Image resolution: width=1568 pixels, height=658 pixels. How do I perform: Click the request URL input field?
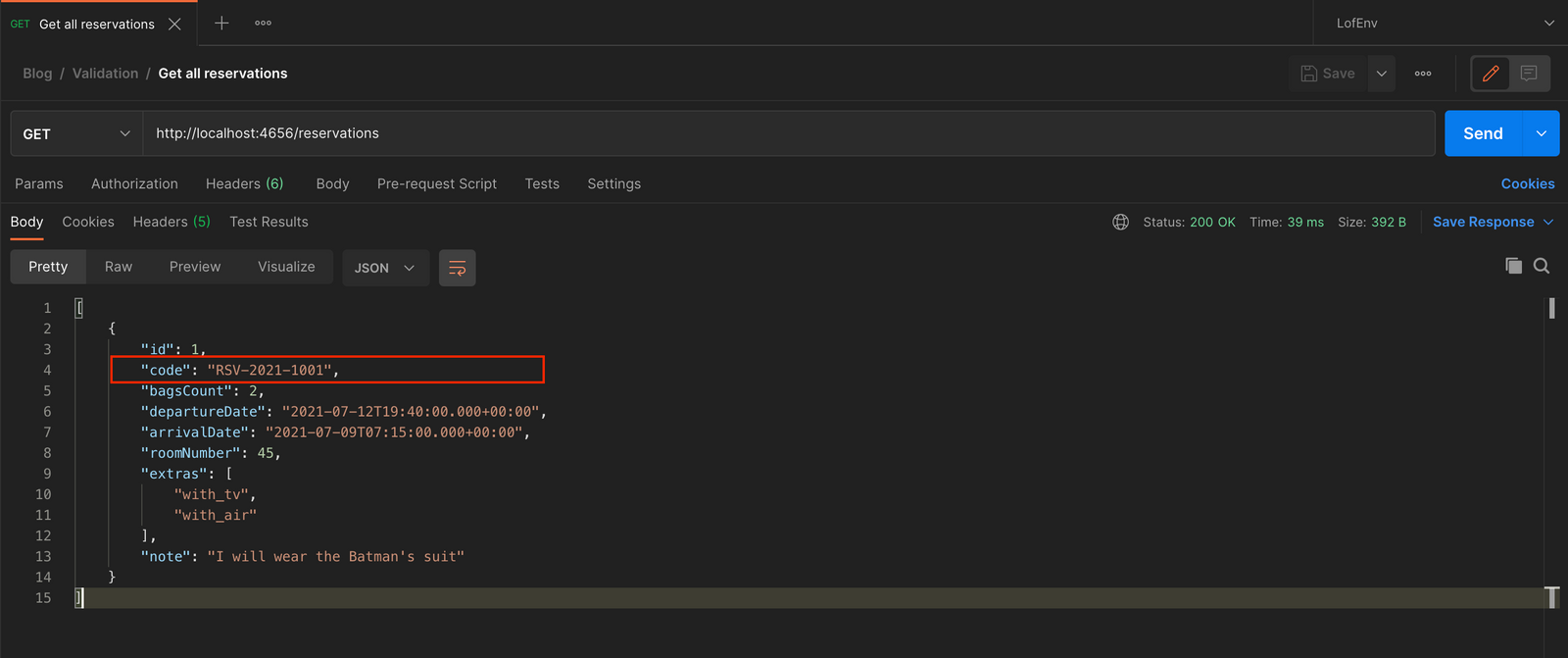pyautogui.click(x=784, y=133)
